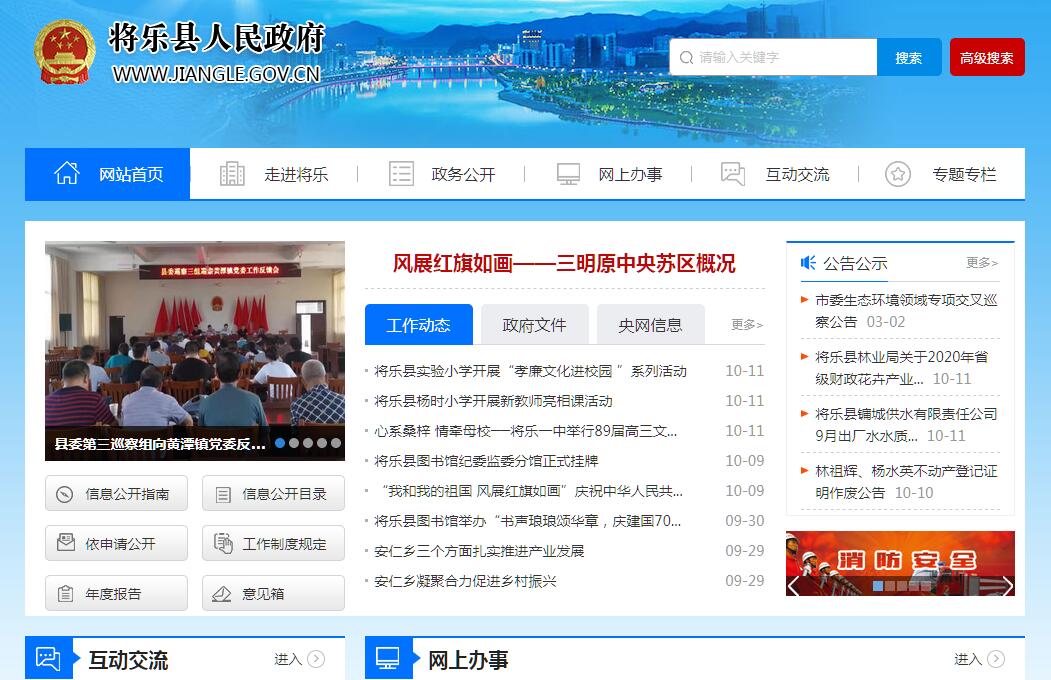Click the star icon beside 专题专栏
The image size is (1051, 680).
pyautogui.click(x=898, y=174)
